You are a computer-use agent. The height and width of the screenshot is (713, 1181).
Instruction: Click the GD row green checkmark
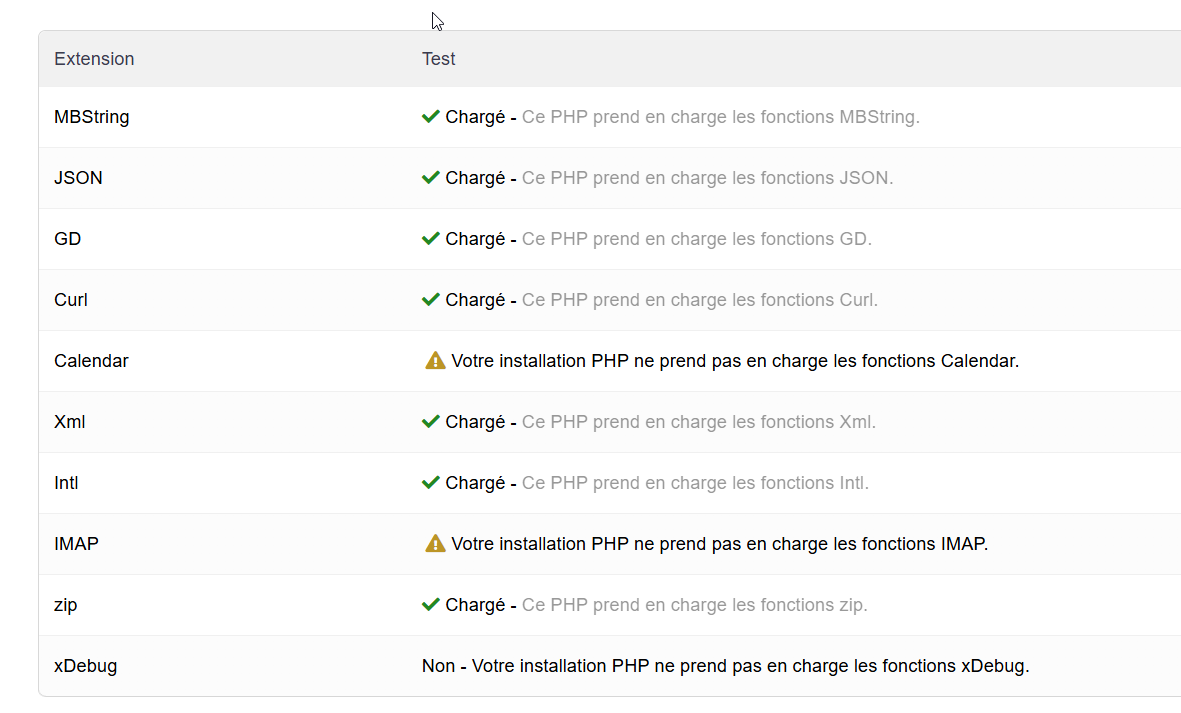[x=431, y=239]
